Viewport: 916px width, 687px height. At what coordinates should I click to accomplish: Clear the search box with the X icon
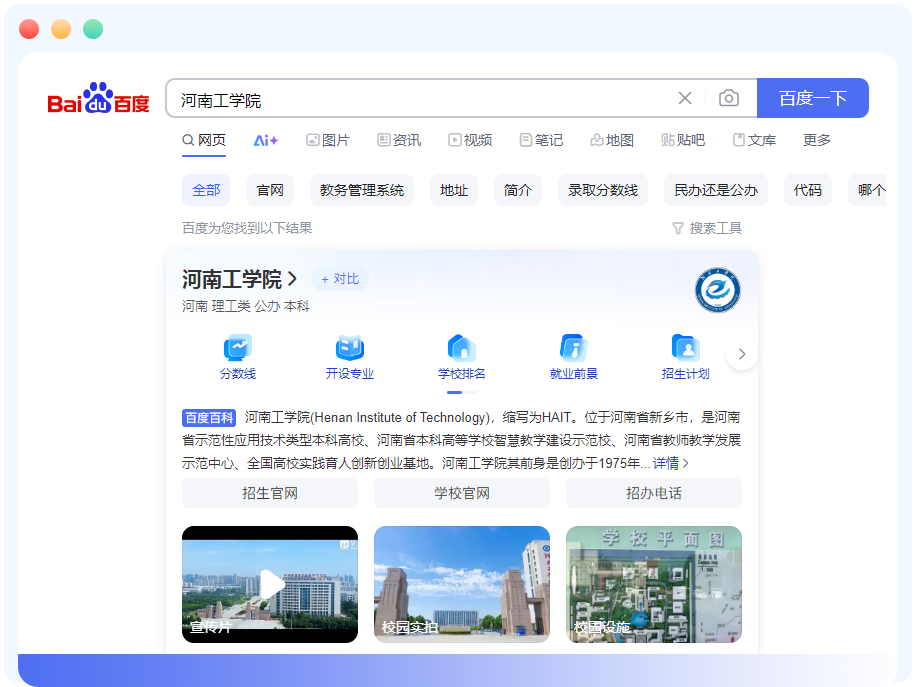click(685, 98)
